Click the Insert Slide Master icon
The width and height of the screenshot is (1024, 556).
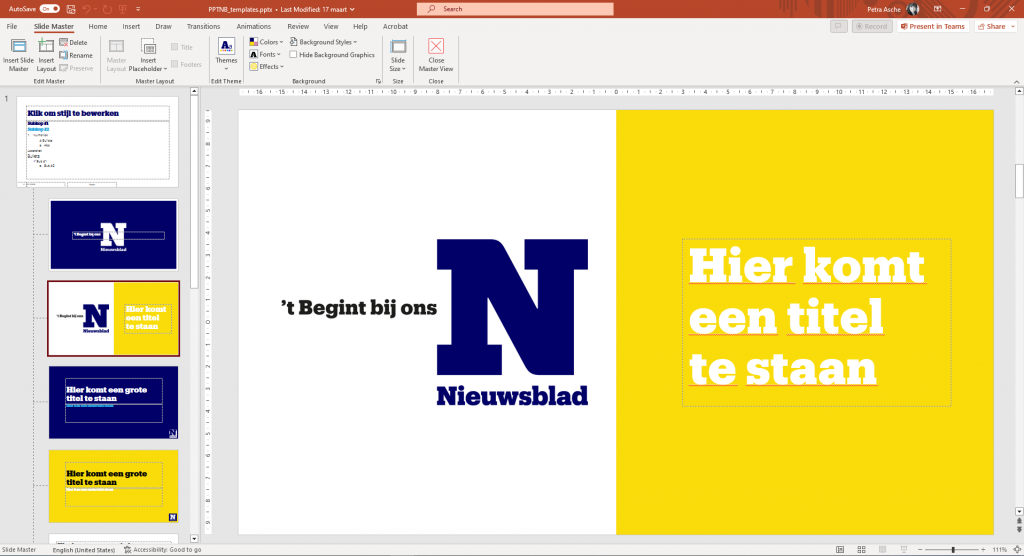[x=18, y=55]
